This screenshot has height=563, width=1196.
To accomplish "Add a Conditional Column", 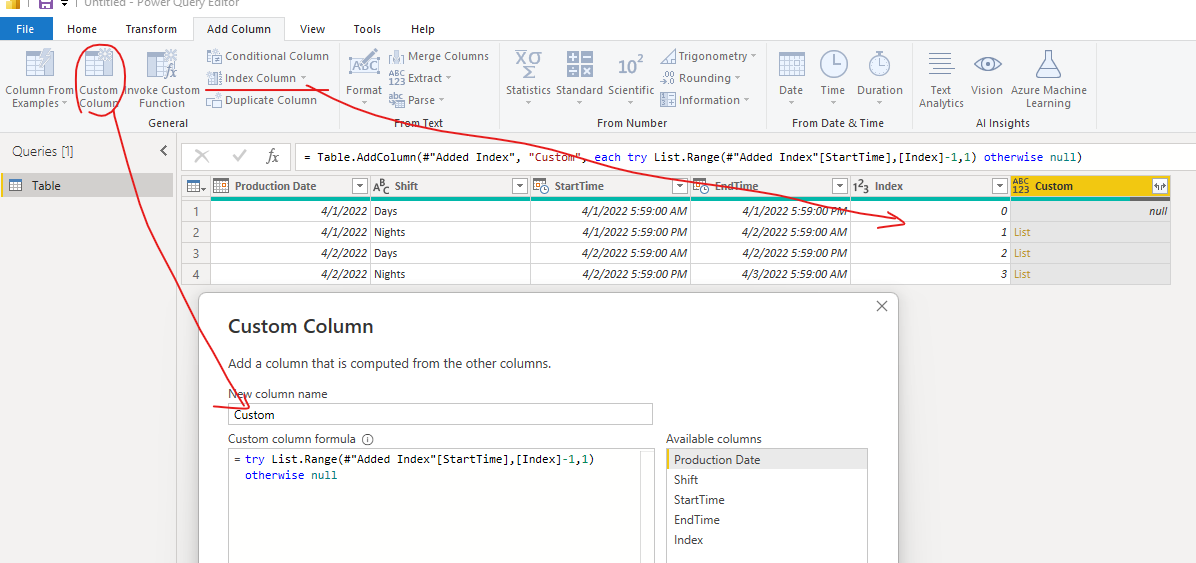I will [x=268, y=56].
